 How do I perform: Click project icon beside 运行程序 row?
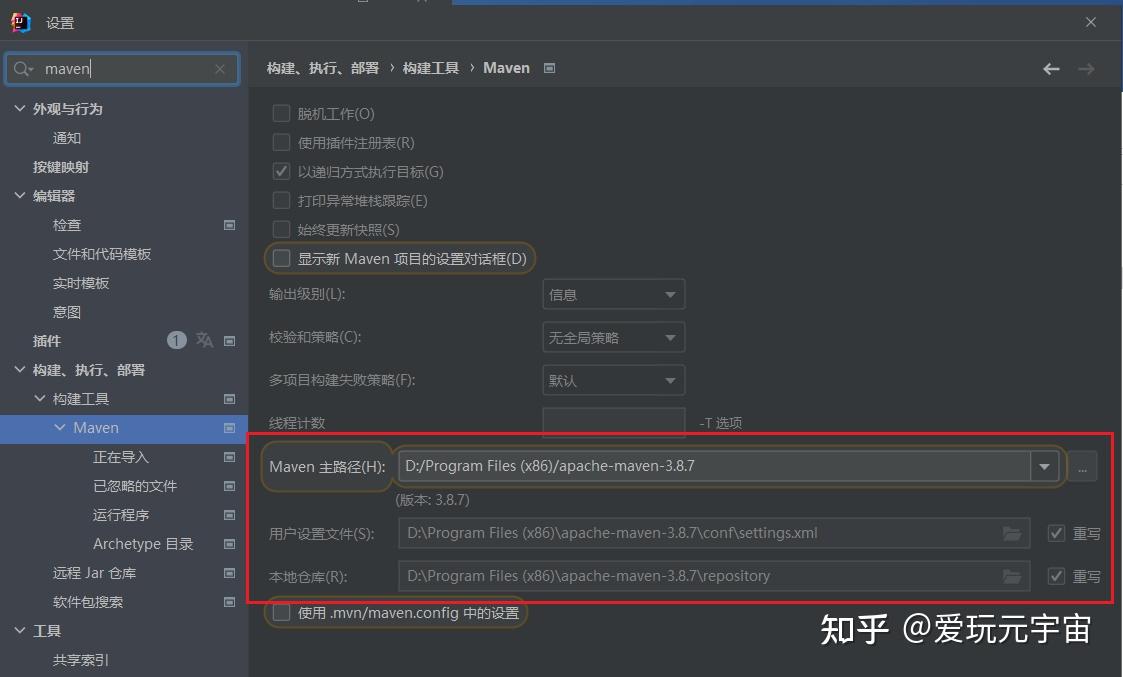[229, 515]
